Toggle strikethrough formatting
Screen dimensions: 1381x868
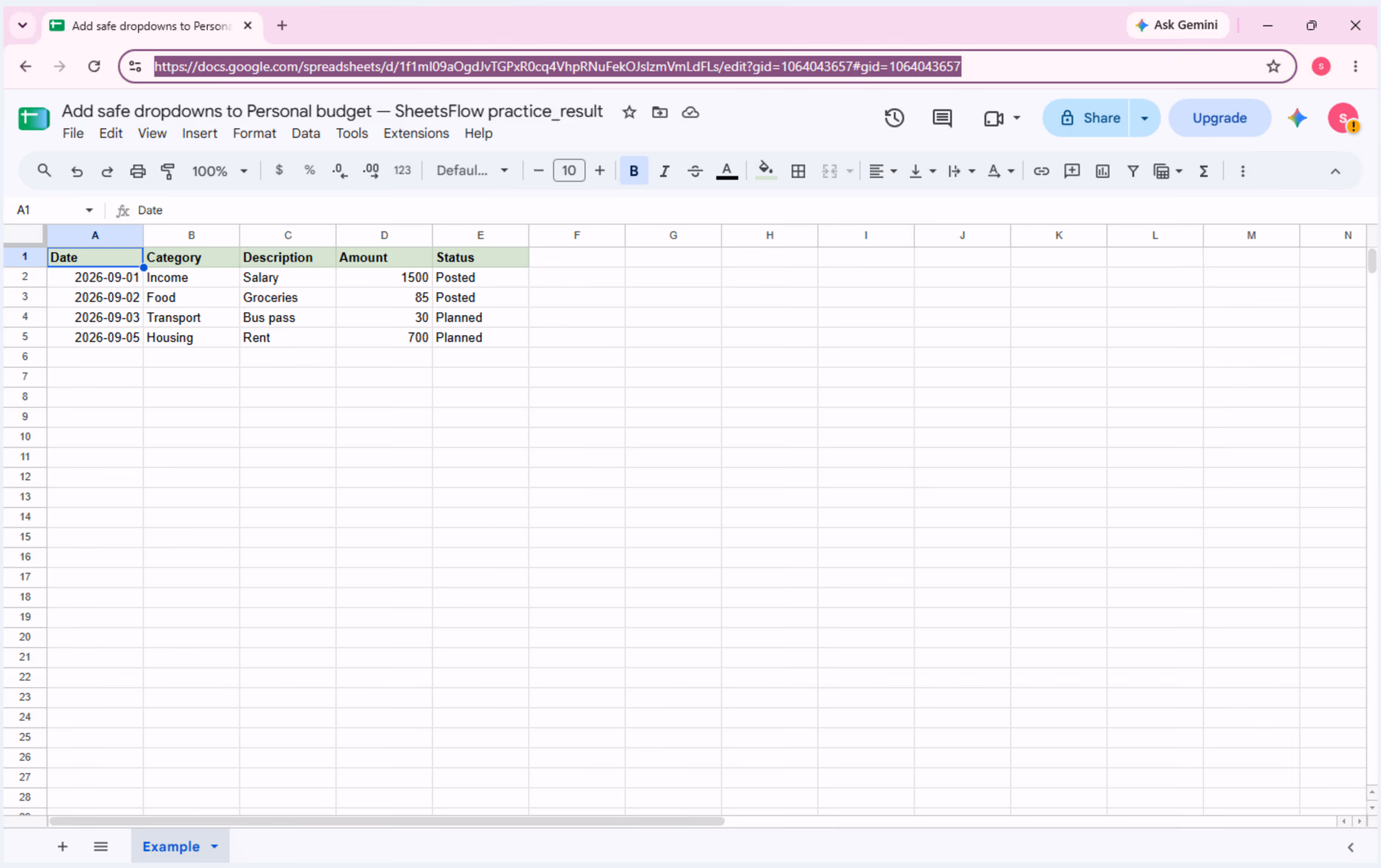(695, 171)
